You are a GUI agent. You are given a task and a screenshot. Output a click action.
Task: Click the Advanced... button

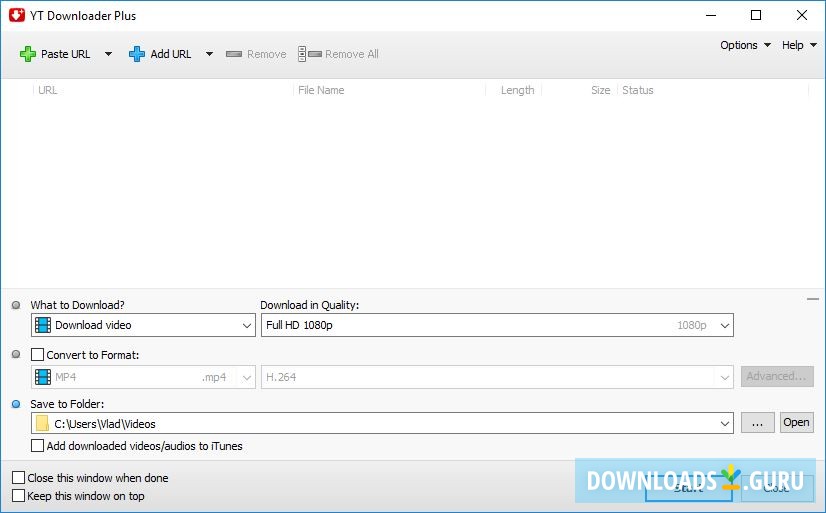point(777,377)
